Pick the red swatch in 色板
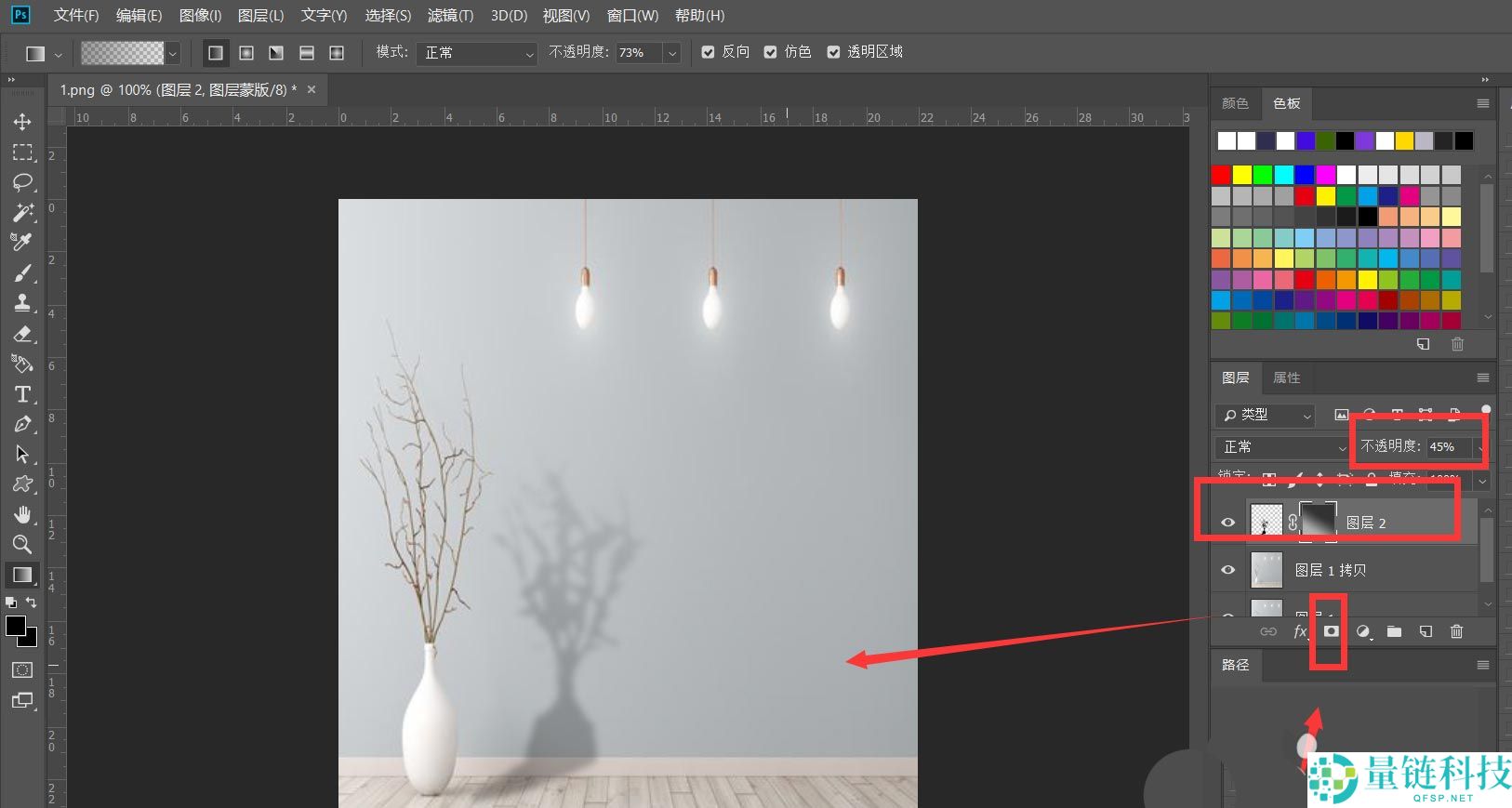Screen dimensions: 1512x808 (x=1221, y=175)
